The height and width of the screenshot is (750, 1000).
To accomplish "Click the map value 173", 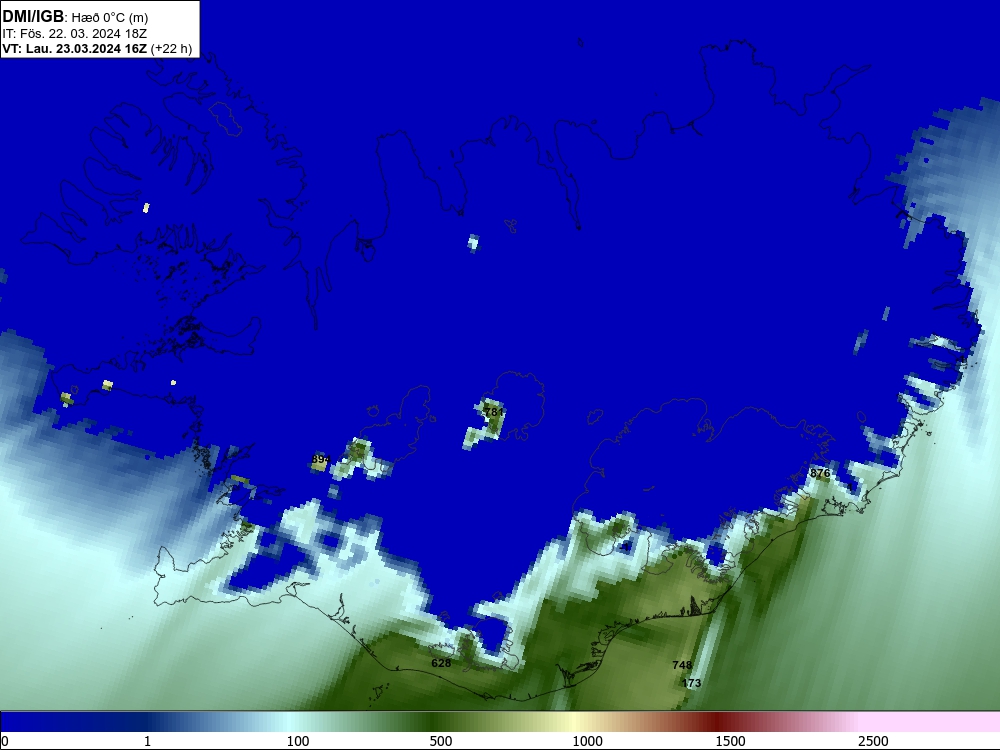I will pos(691,683).
